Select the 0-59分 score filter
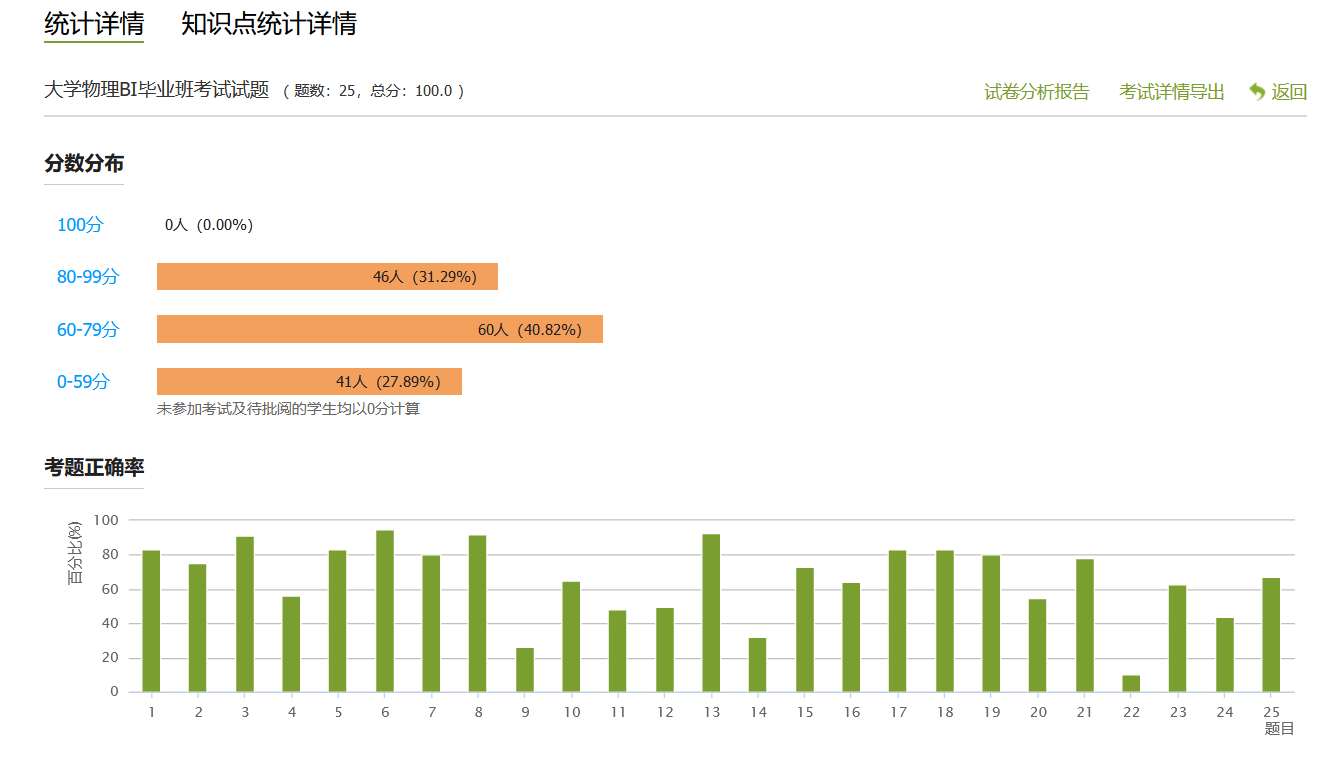 point(82,381)
